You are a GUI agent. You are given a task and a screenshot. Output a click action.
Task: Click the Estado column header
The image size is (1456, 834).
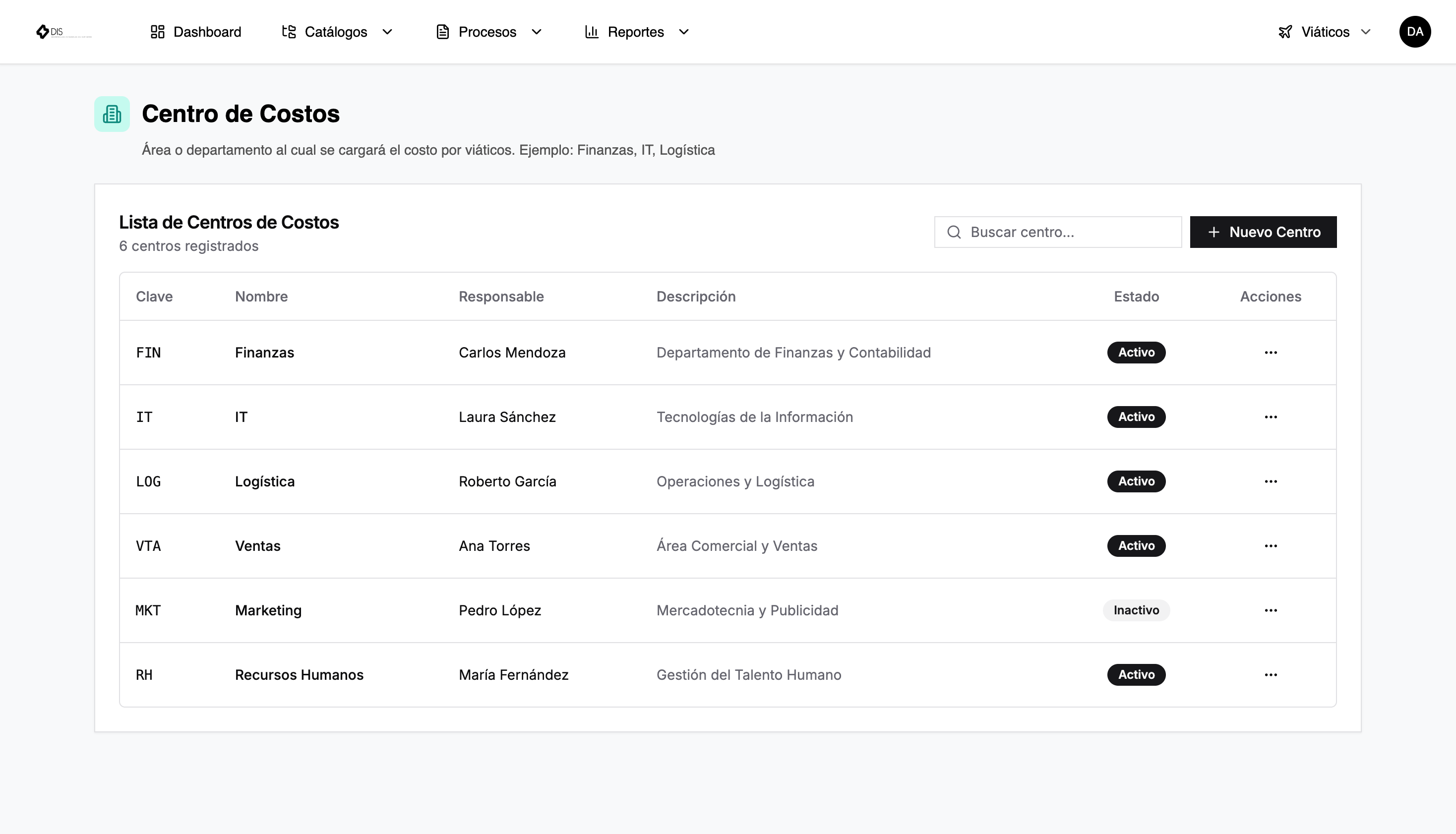tap(1137, 296)
